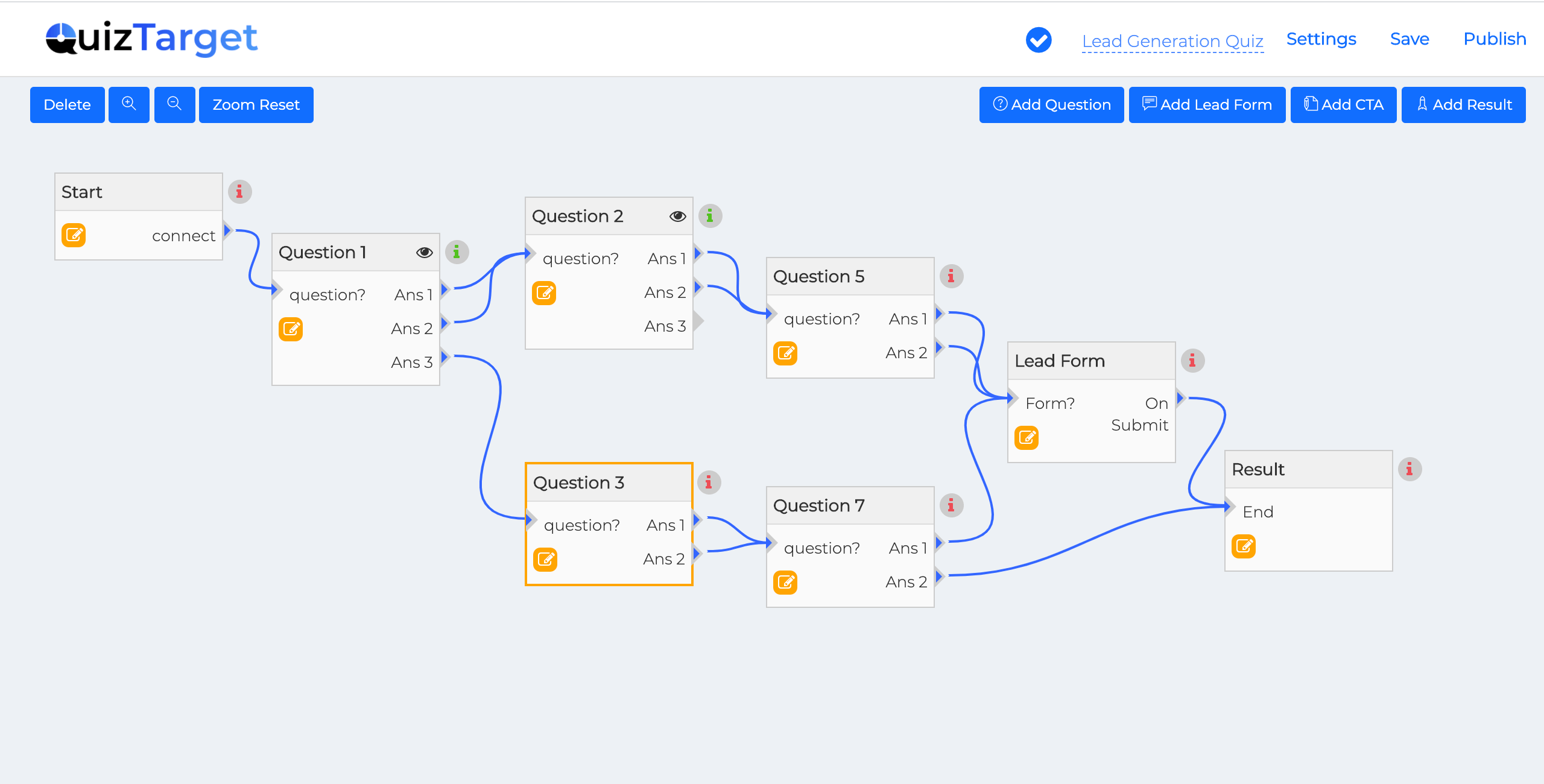Click Zoom Reset button in toolbar
This screenshot has width=1544, height=784.
pos(254,105)
